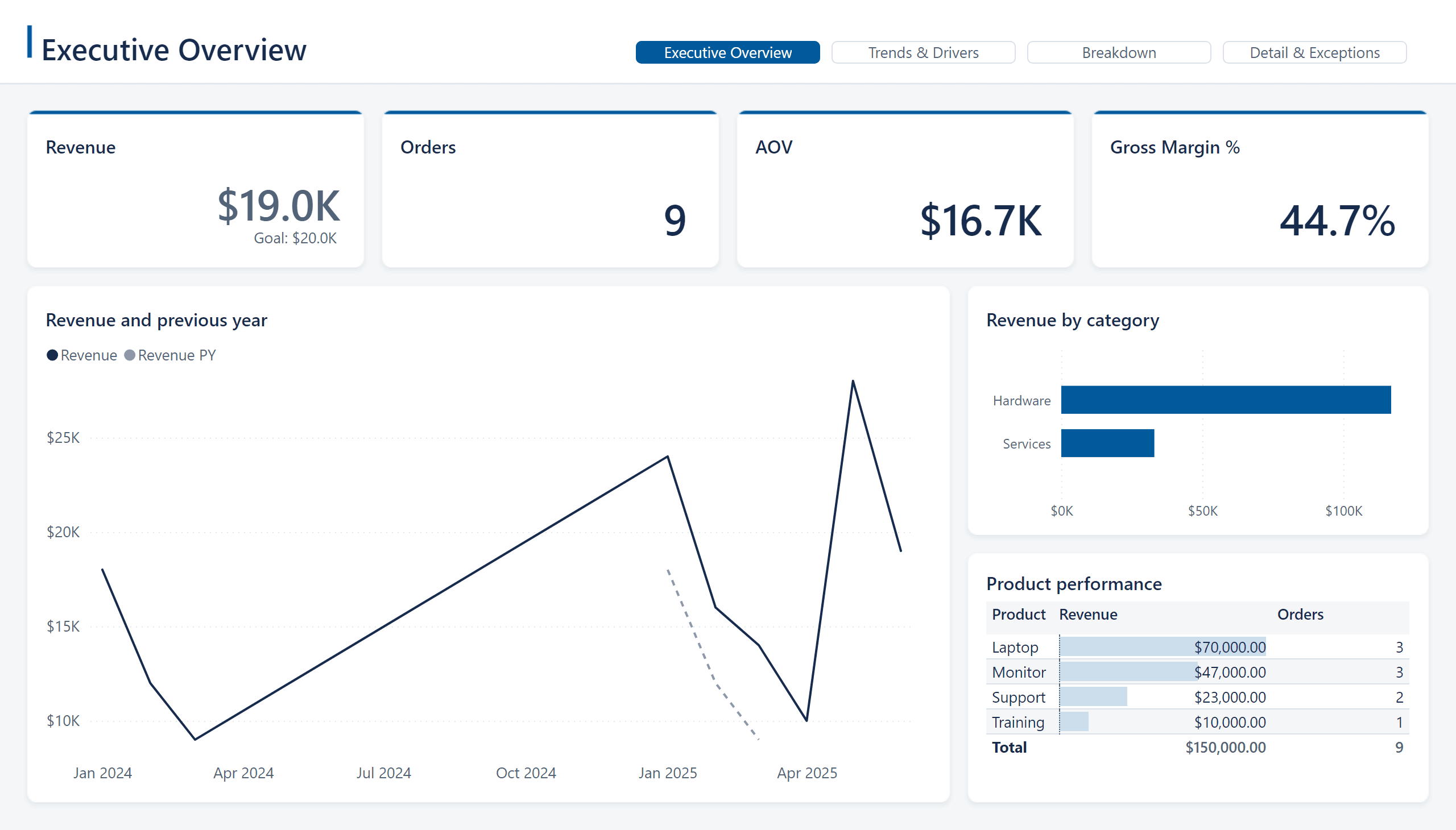The image size is (1456, 830).
Task: Sort table by Orders column header
Action: click(x=1300, y=615)
